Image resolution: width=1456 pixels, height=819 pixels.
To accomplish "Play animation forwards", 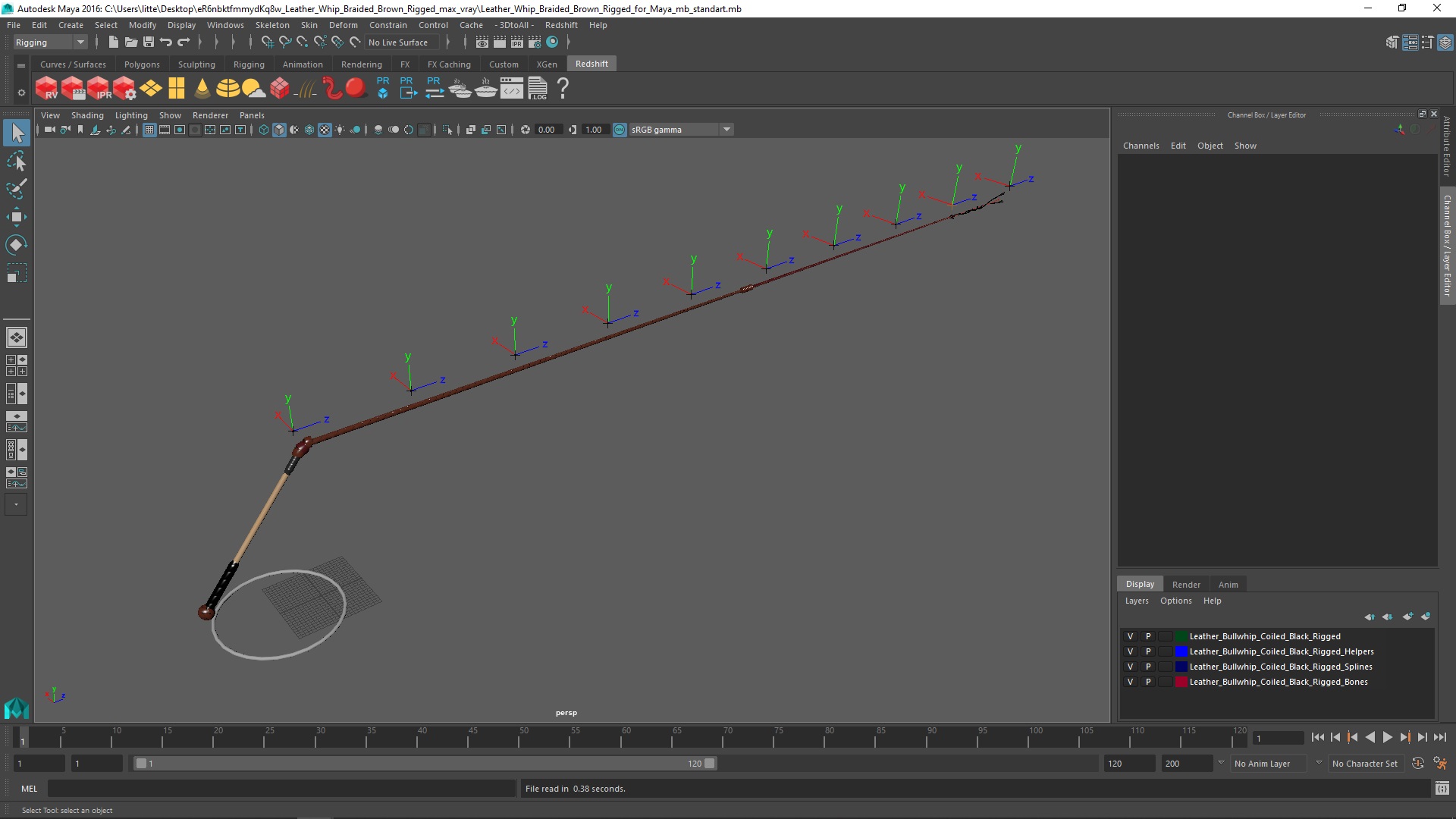I will pos(1387,737).
